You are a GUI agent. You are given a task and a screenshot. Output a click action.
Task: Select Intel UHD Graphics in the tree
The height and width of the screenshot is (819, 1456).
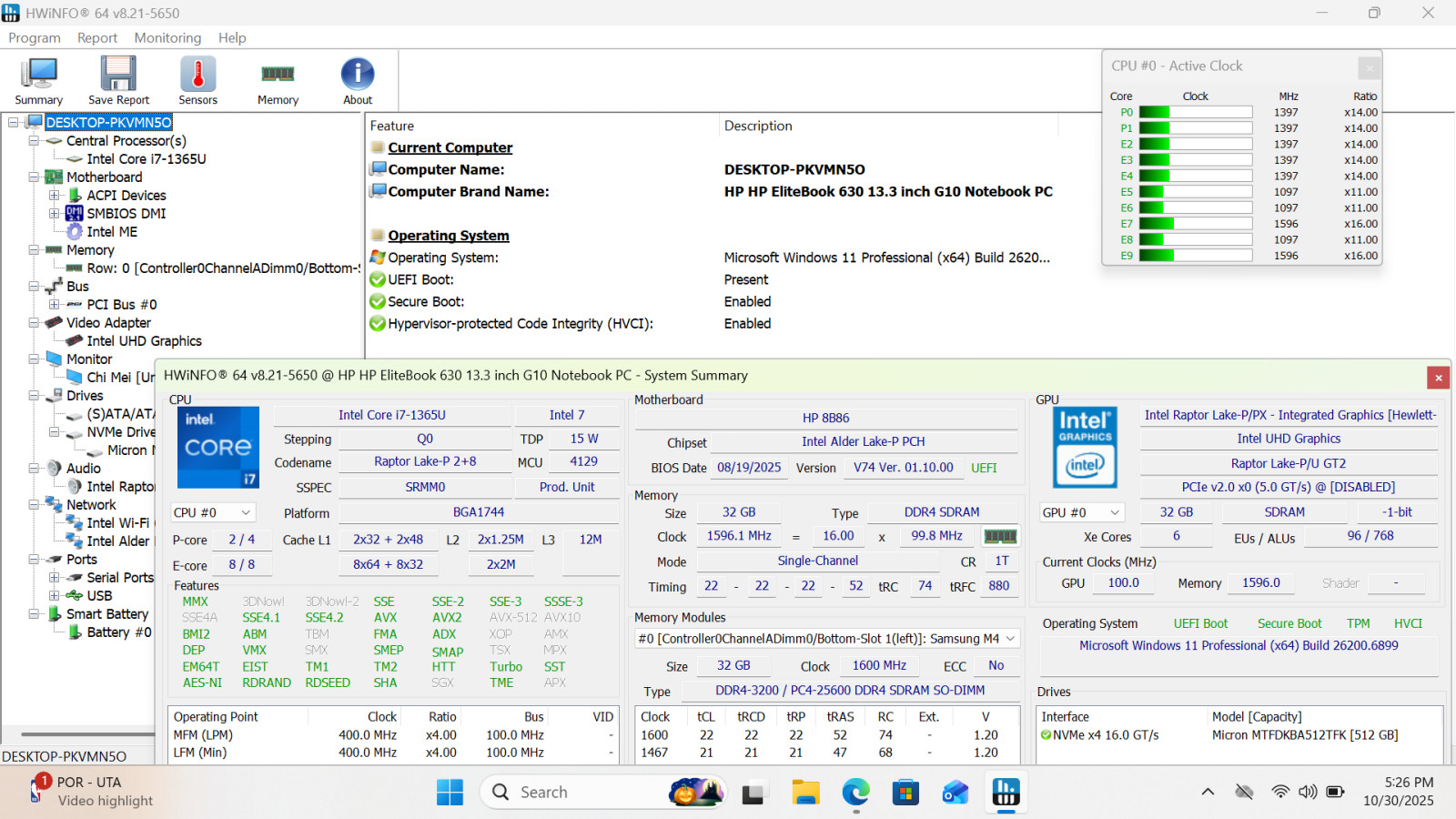[145, 341]
